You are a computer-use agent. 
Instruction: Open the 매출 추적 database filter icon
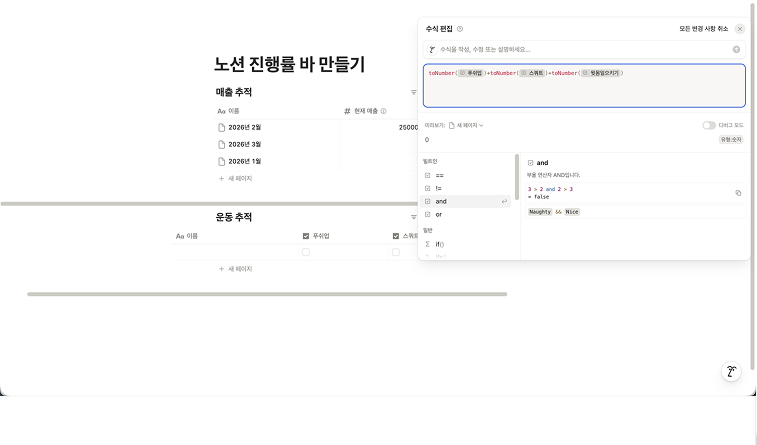[414, 93]
